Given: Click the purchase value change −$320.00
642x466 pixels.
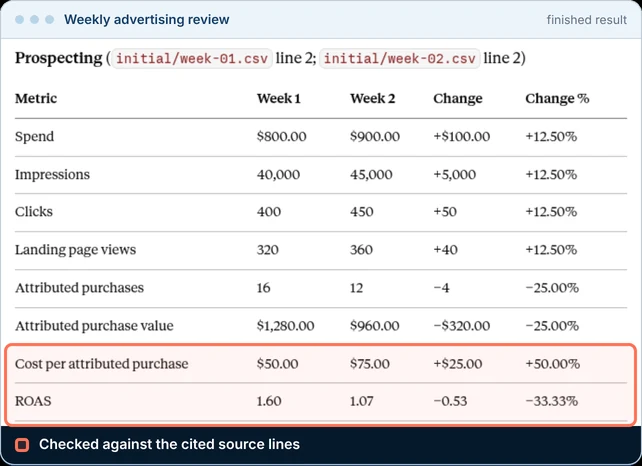Looking at the screenshot, I should (x=461, y=326).
